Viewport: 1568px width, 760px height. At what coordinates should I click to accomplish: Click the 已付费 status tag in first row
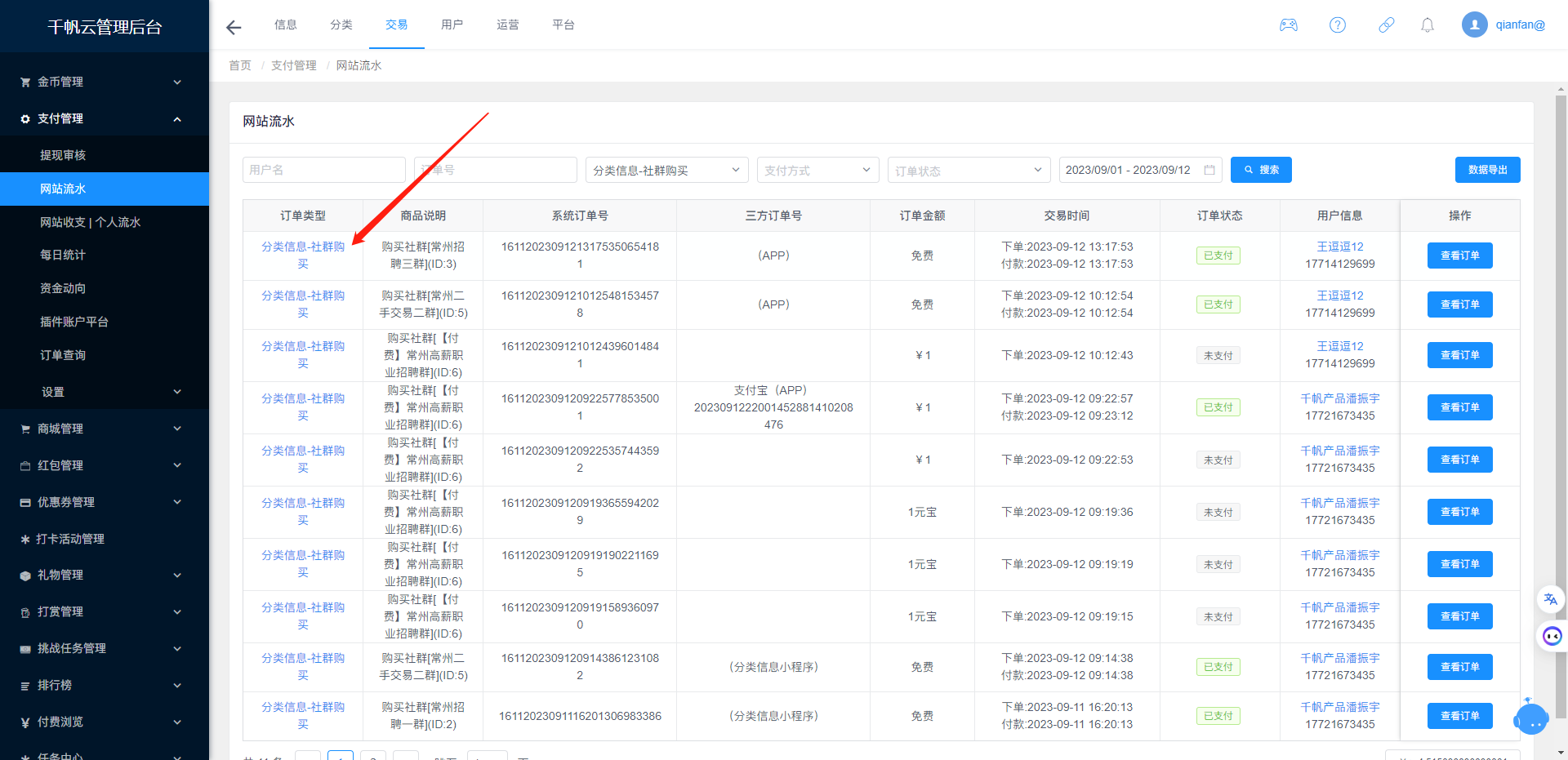1218,256
